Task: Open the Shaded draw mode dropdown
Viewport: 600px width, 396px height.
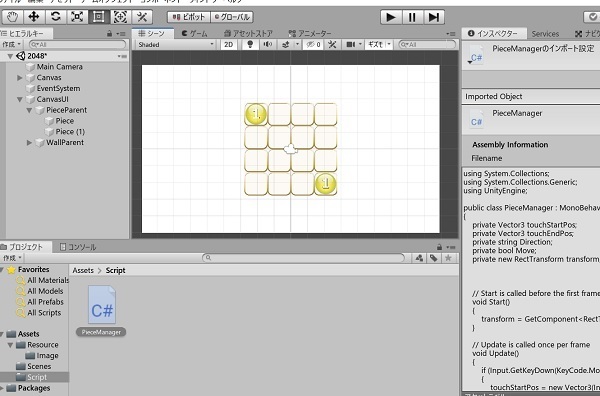Action: (175, 45)
